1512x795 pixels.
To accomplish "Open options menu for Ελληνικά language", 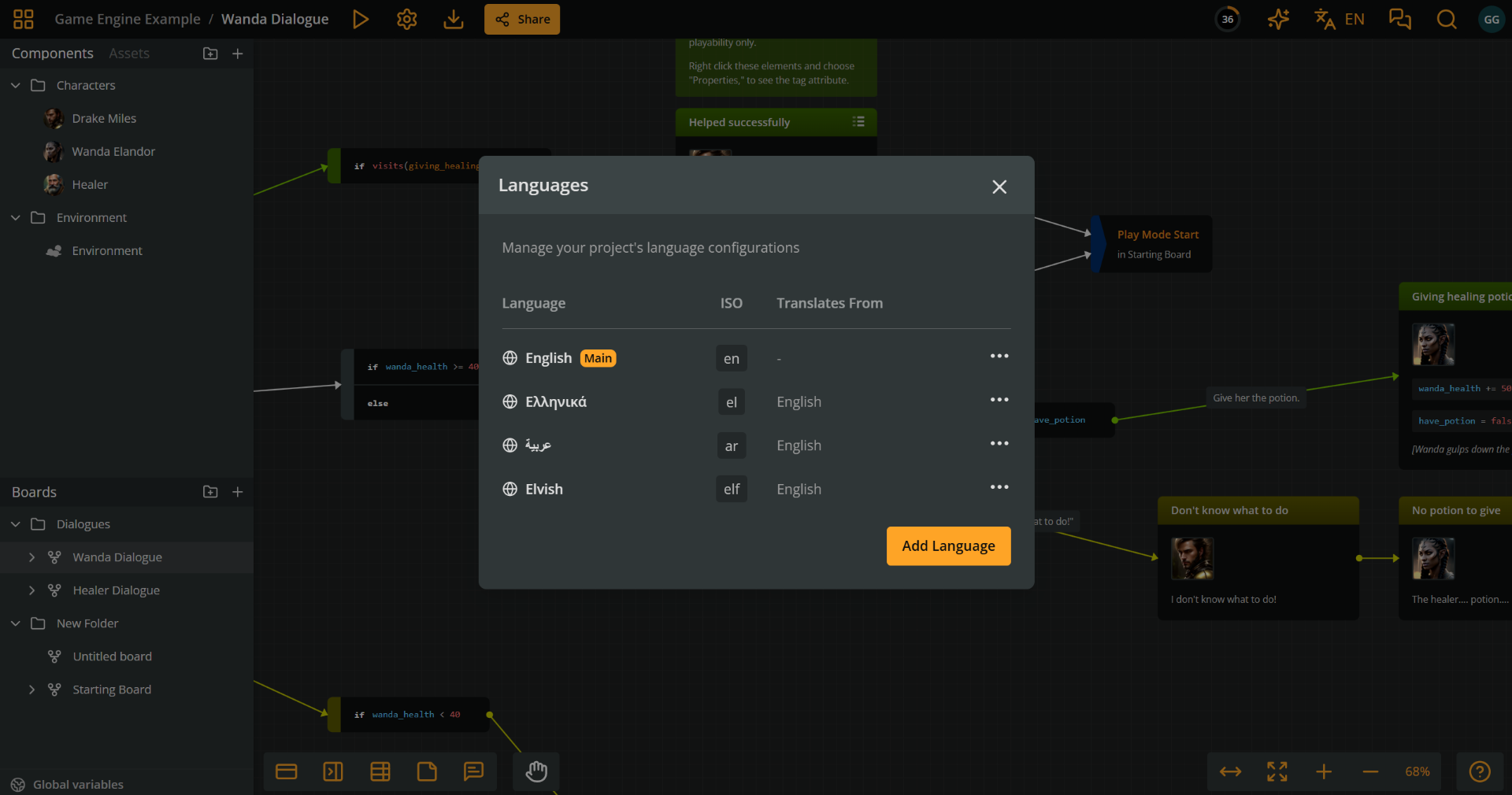I will click(x=999, y=400).
